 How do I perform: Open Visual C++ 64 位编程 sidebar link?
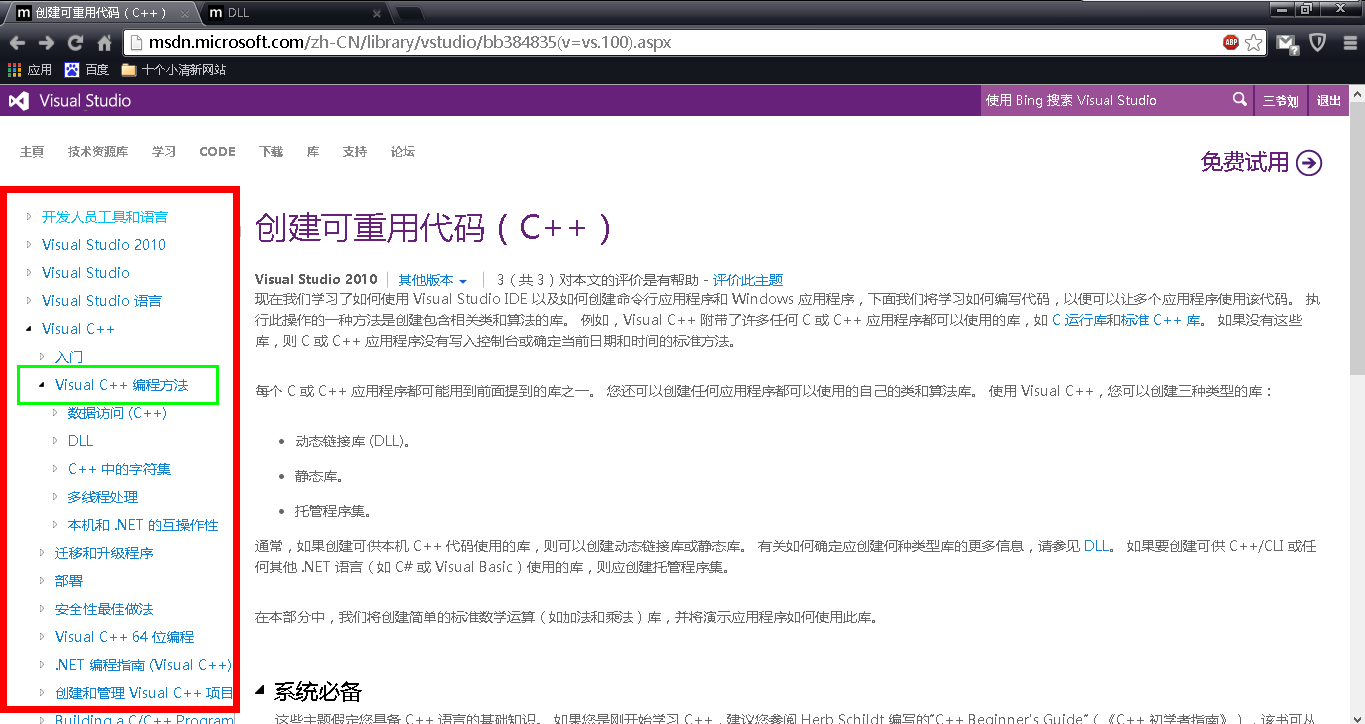[x=125, y=637]
